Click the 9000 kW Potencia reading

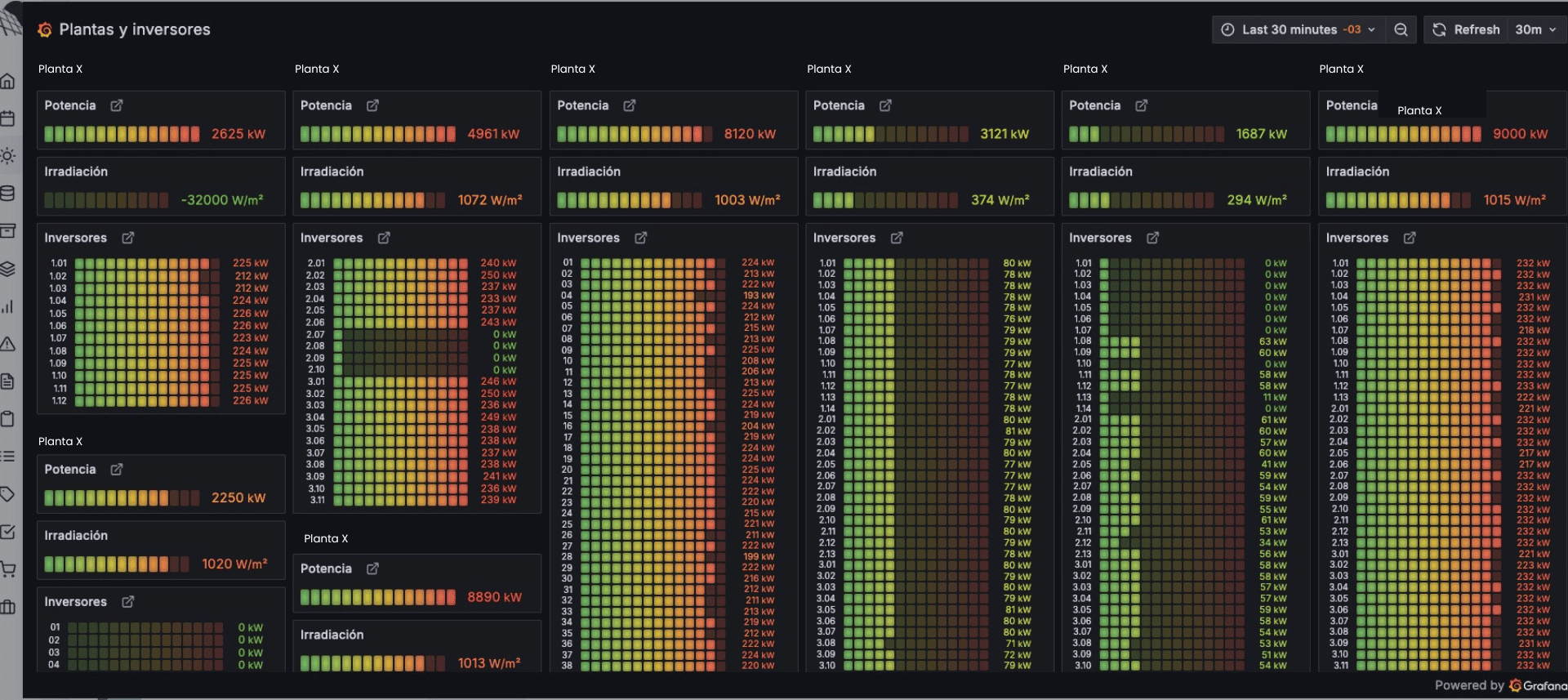1520,134
